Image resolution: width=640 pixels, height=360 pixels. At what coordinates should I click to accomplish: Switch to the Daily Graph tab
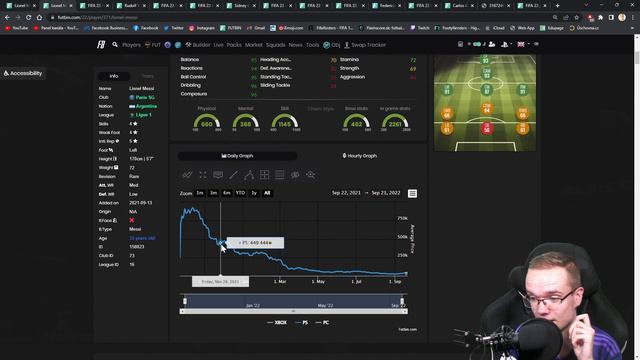(x=237, y=156)
